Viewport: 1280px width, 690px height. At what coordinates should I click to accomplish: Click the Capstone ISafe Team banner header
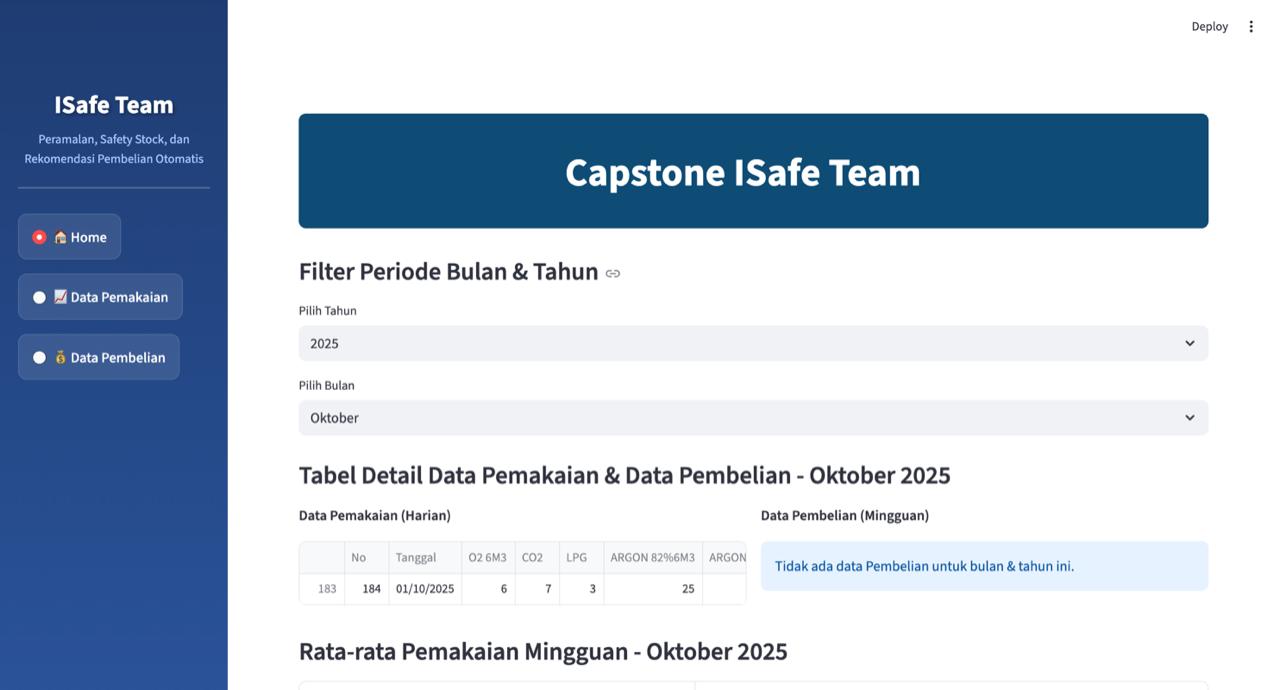click(742, 171)
